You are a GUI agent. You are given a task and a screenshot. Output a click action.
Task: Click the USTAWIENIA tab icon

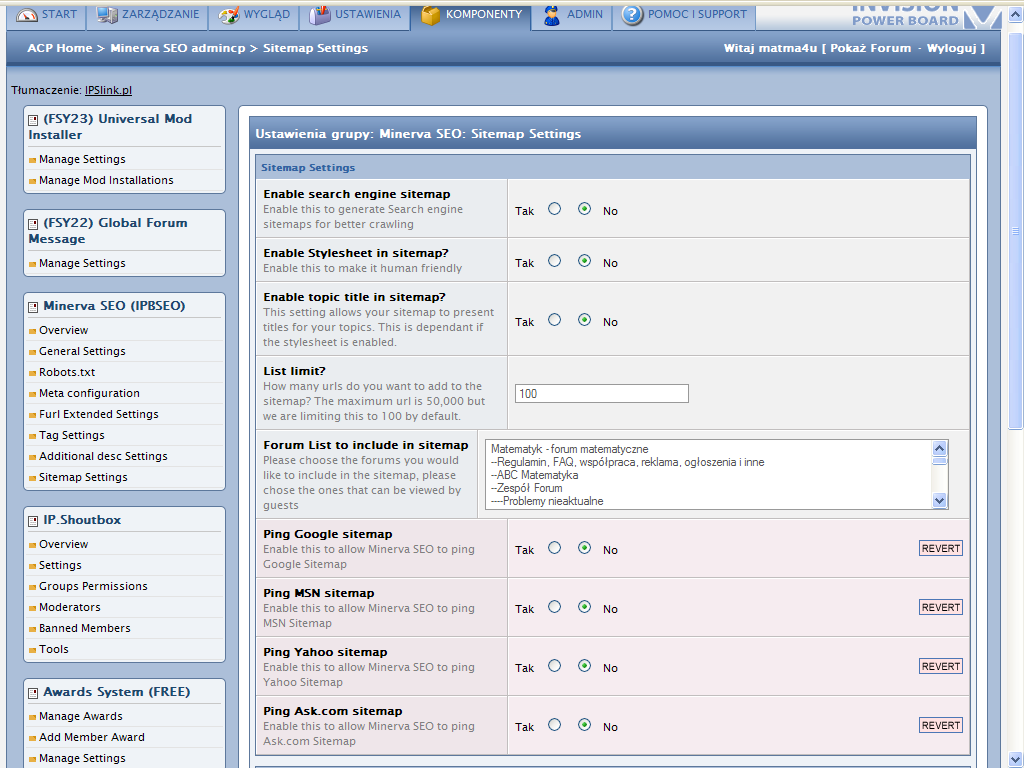point(320,15)
